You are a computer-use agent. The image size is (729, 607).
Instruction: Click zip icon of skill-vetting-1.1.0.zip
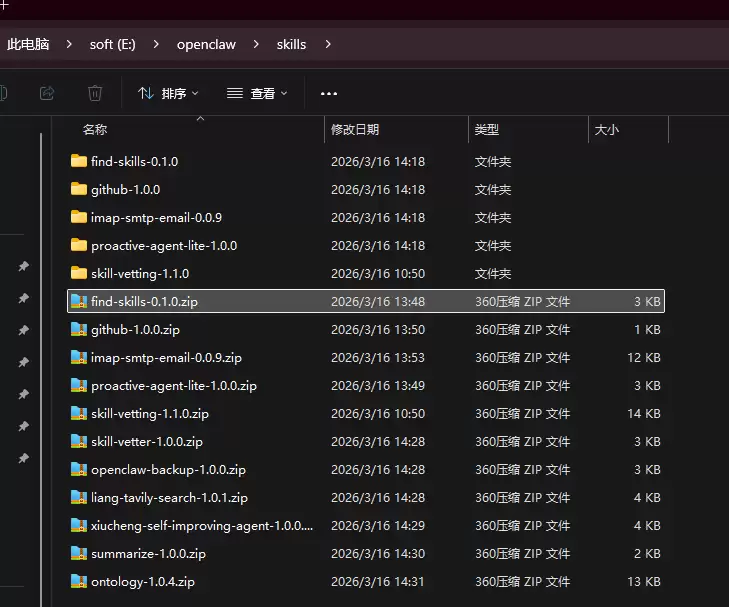79,413
